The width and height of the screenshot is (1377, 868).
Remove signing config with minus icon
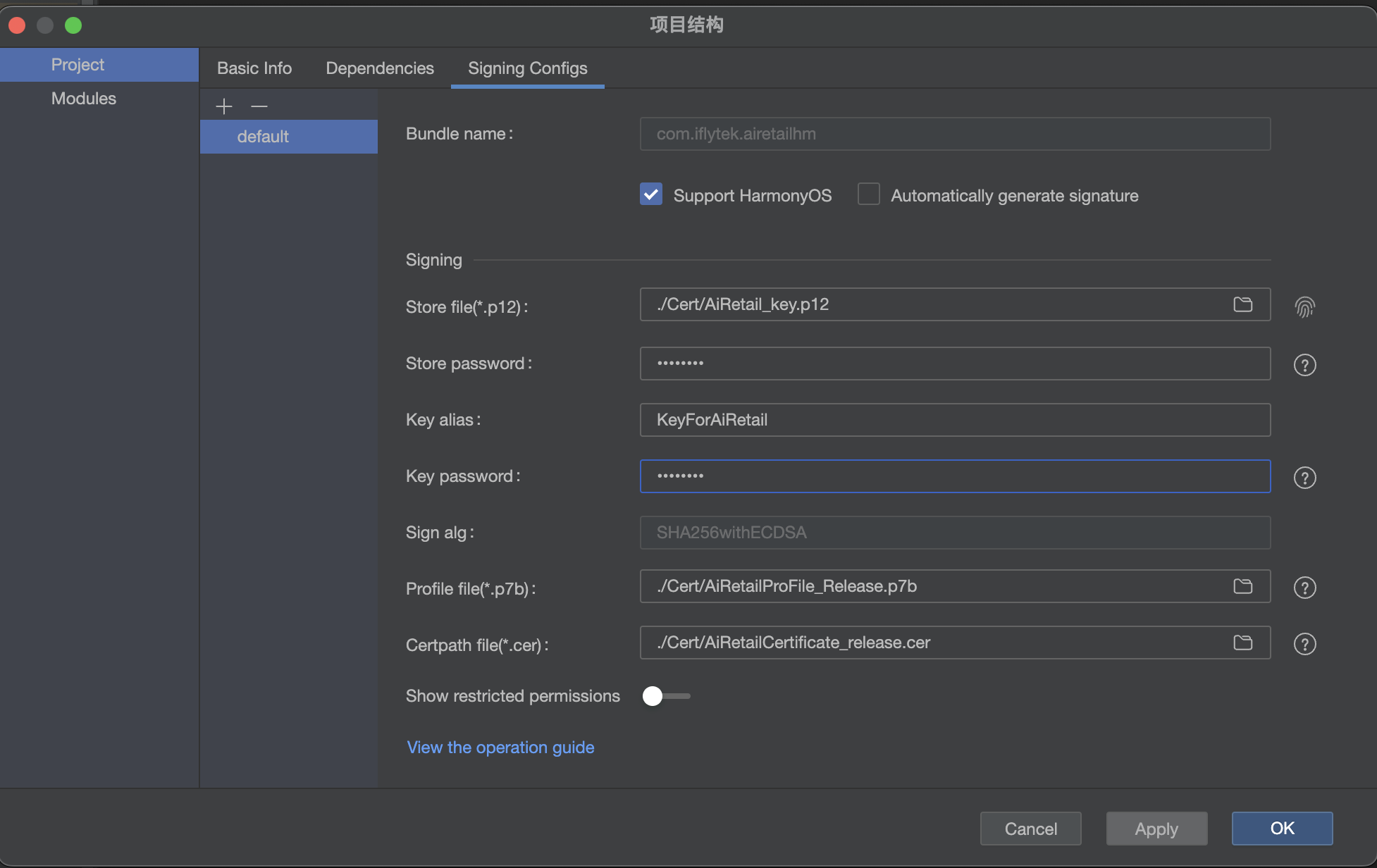(x=259, y=106)
